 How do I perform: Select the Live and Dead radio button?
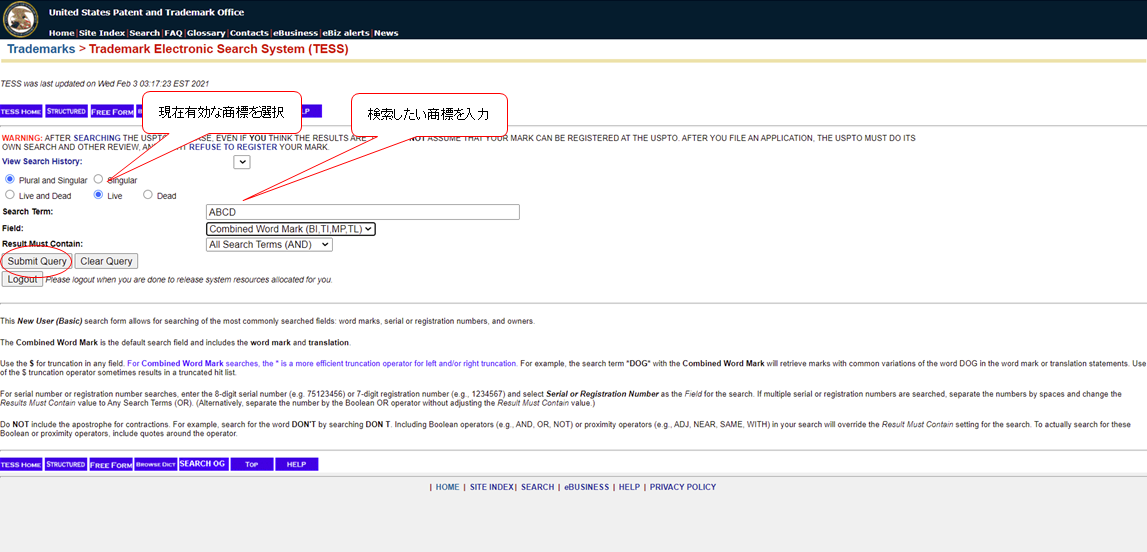[x=10, y=195]
